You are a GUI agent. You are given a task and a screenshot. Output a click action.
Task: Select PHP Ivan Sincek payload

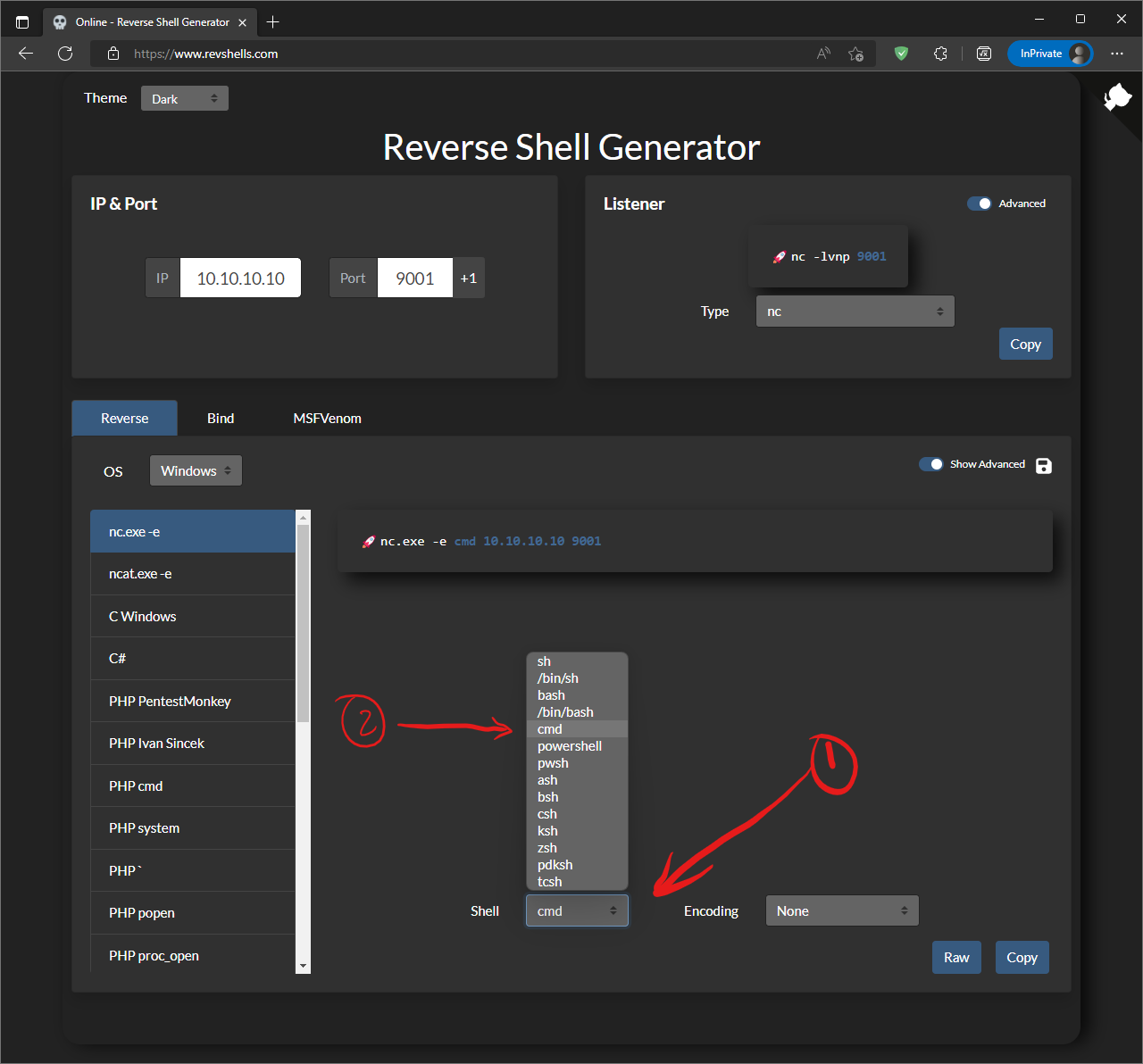click(x=193, y=744)
